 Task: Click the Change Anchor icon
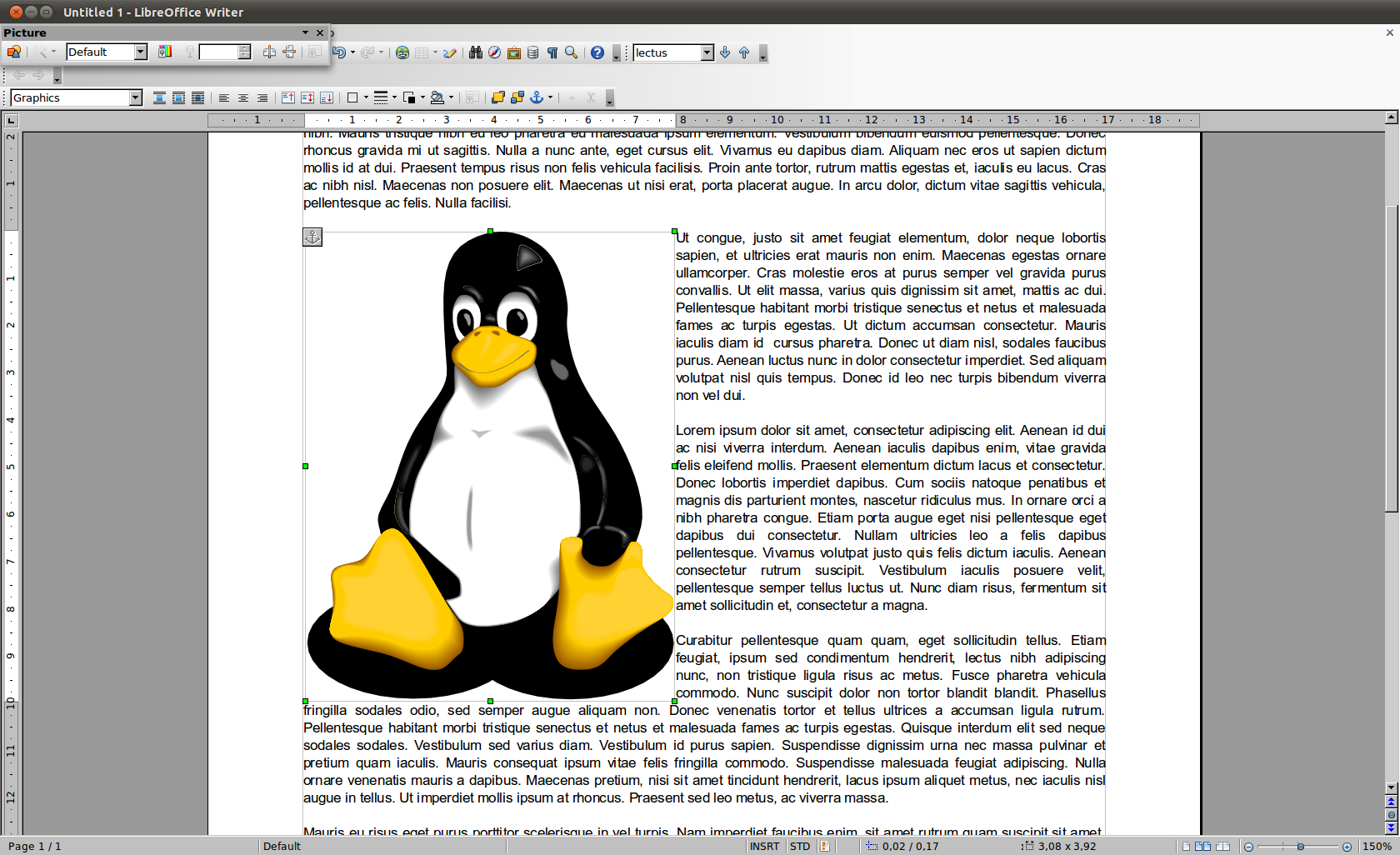click(537, 98)
